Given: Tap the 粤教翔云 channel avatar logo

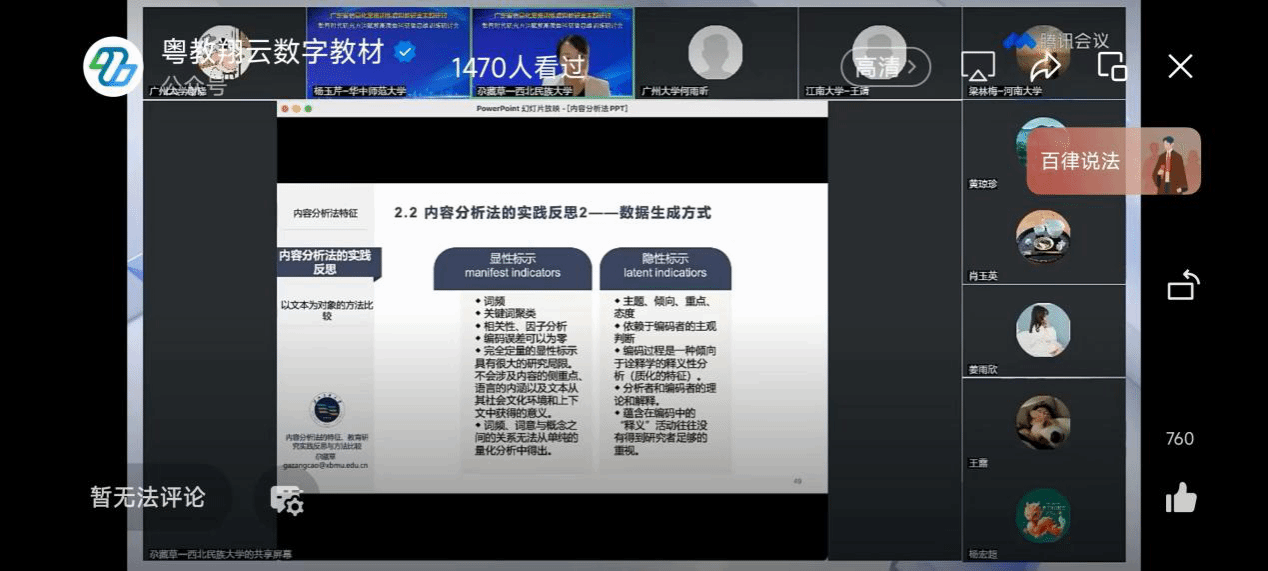Looking at the screenshot, I should click(x=113, y=66).
